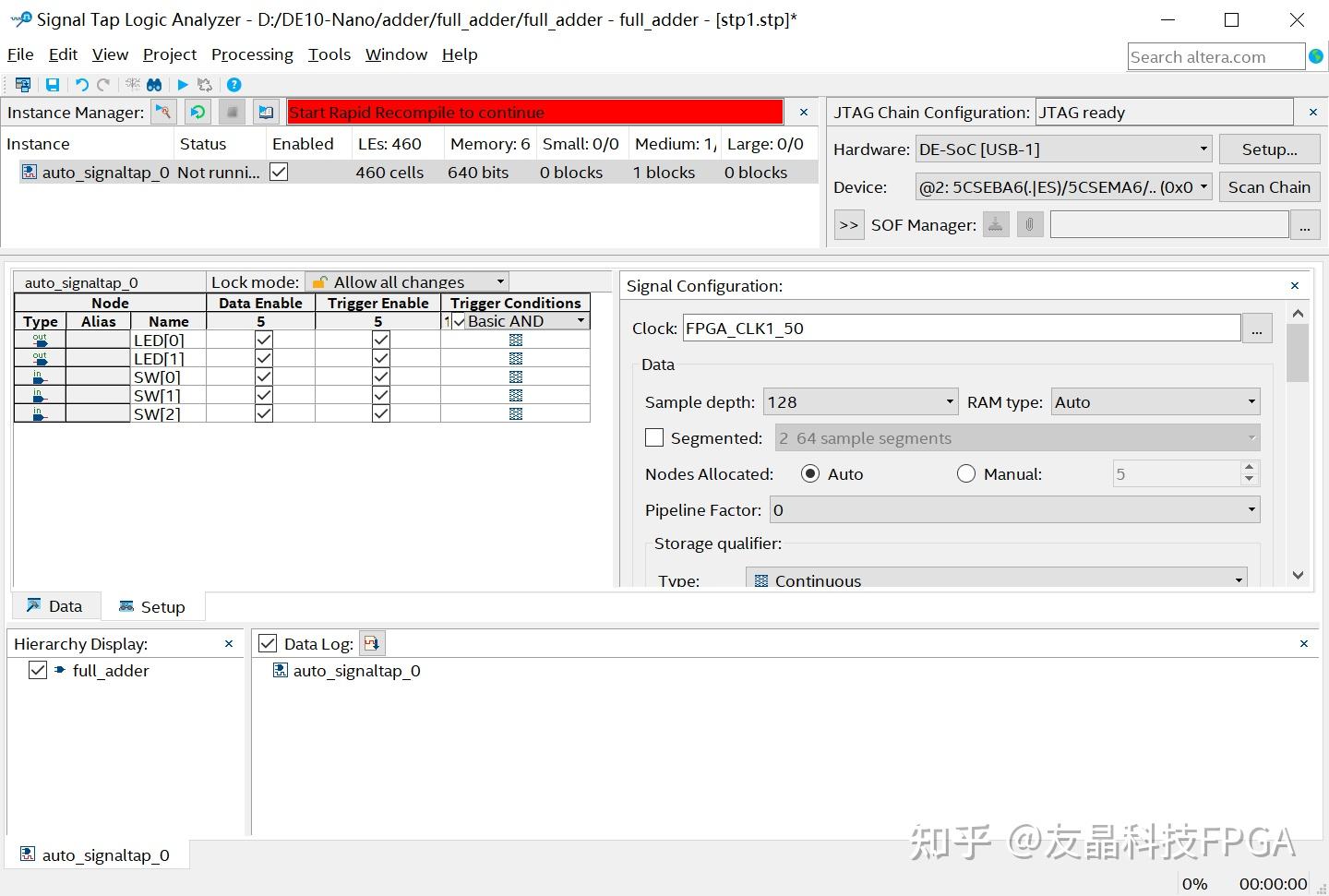Click the Scan Chain button
This screenshot has width=1329, height=896.
pos(1269,186)
